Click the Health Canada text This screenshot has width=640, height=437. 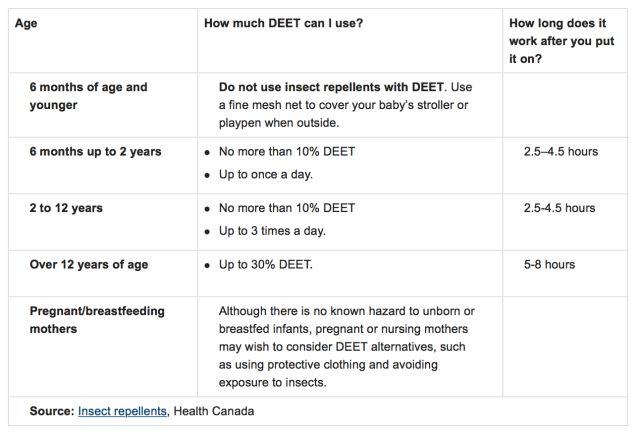pos(213,411)
